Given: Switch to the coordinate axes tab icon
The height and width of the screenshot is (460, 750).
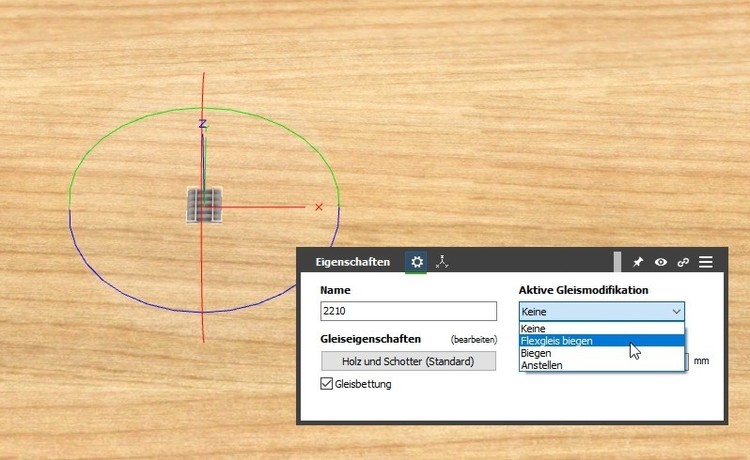Looking at the screenshot, I should click(x=442, y=262).
